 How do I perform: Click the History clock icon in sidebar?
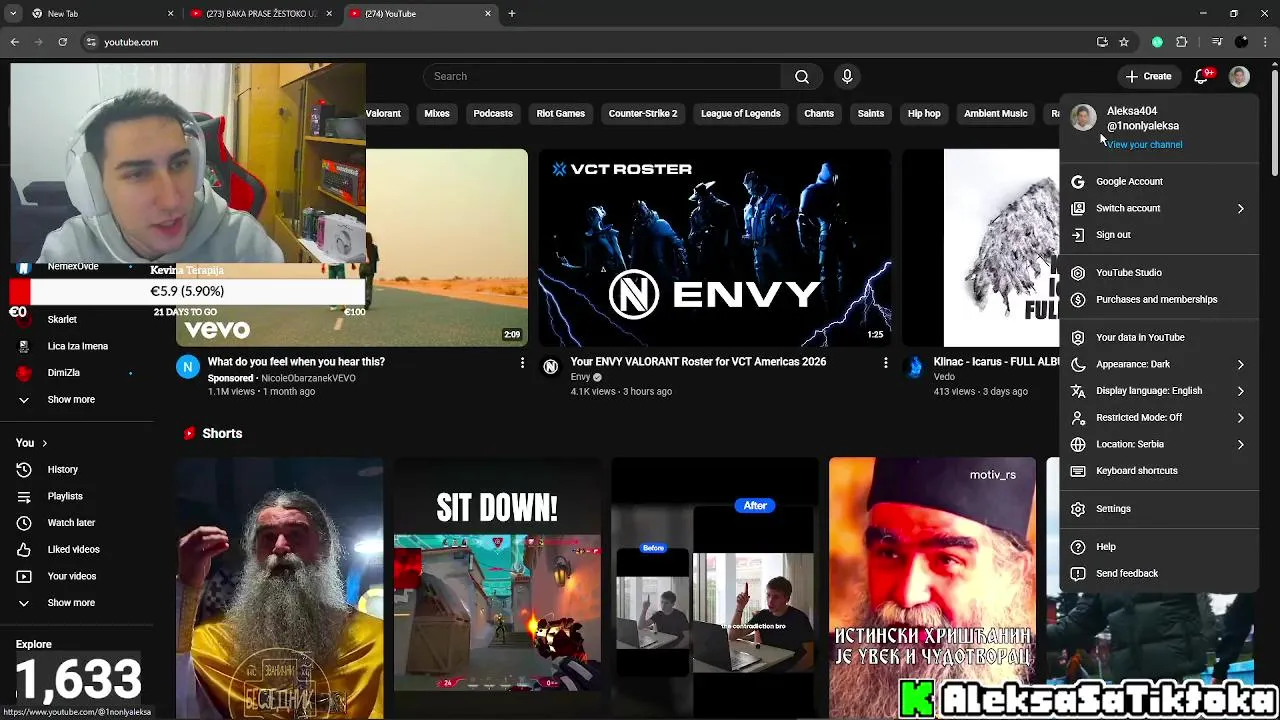tap(24, 469)
